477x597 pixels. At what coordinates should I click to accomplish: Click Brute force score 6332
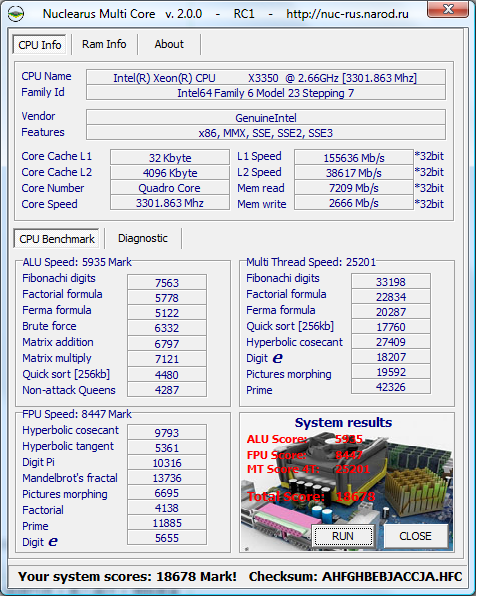point(167,327)
